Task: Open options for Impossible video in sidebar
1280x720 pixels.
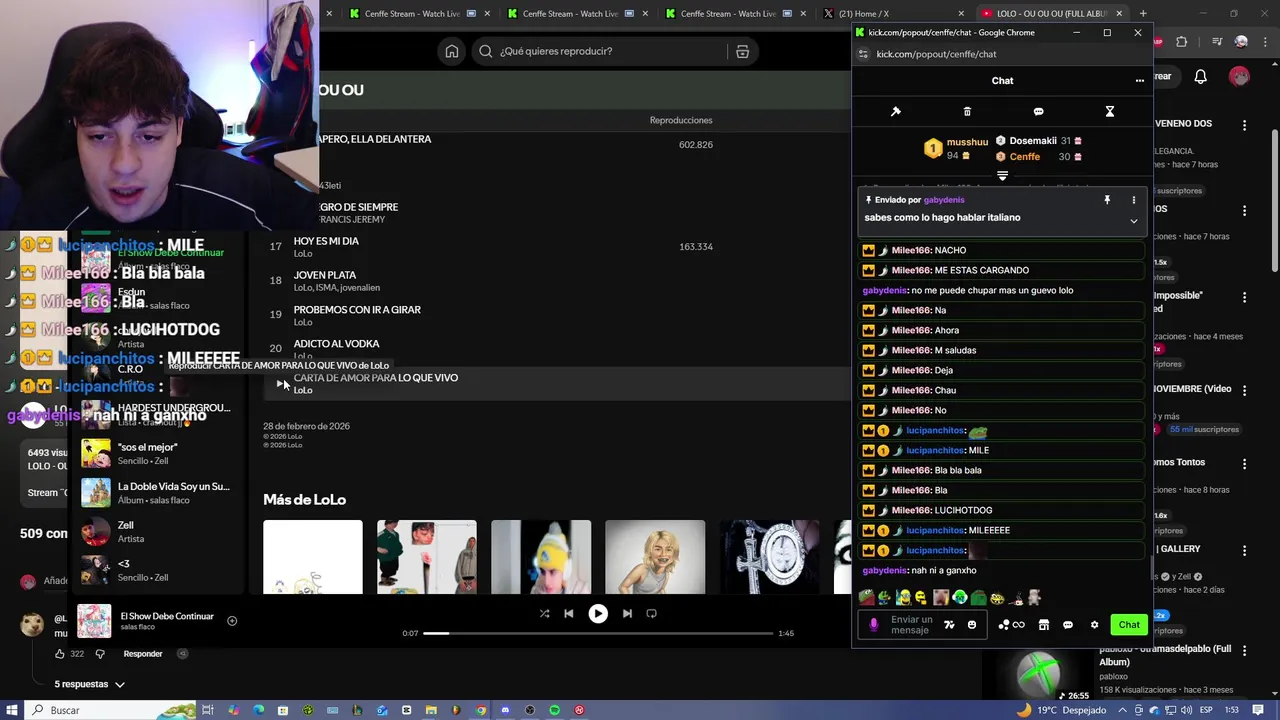Action: click(x=1245, y=297)
